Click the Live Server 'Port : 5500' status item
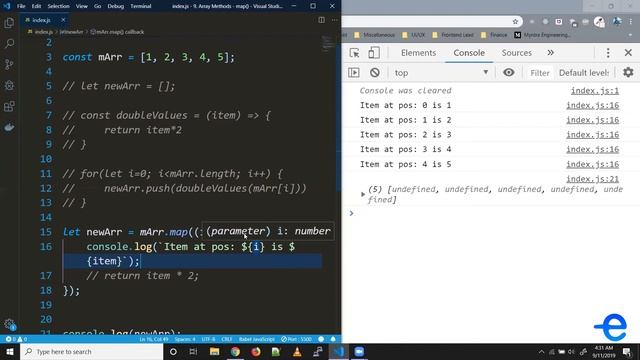Image resolution: width=640 pixels, height=360 pixels. click(x=296, y=339)
